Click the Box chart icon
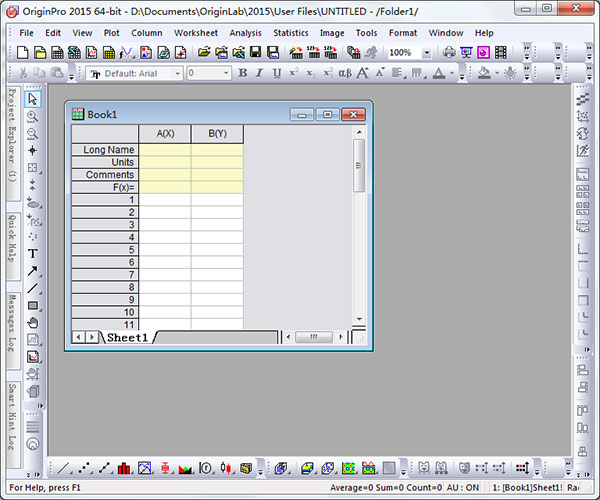The height and width of the screenshot is (500, 600). 165,468
